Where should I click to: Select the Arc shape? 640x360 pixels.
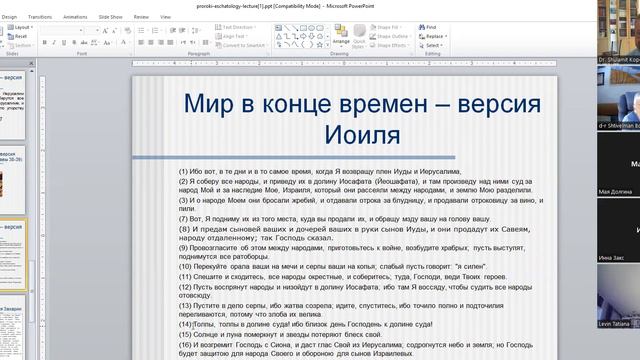click(287, 44)
